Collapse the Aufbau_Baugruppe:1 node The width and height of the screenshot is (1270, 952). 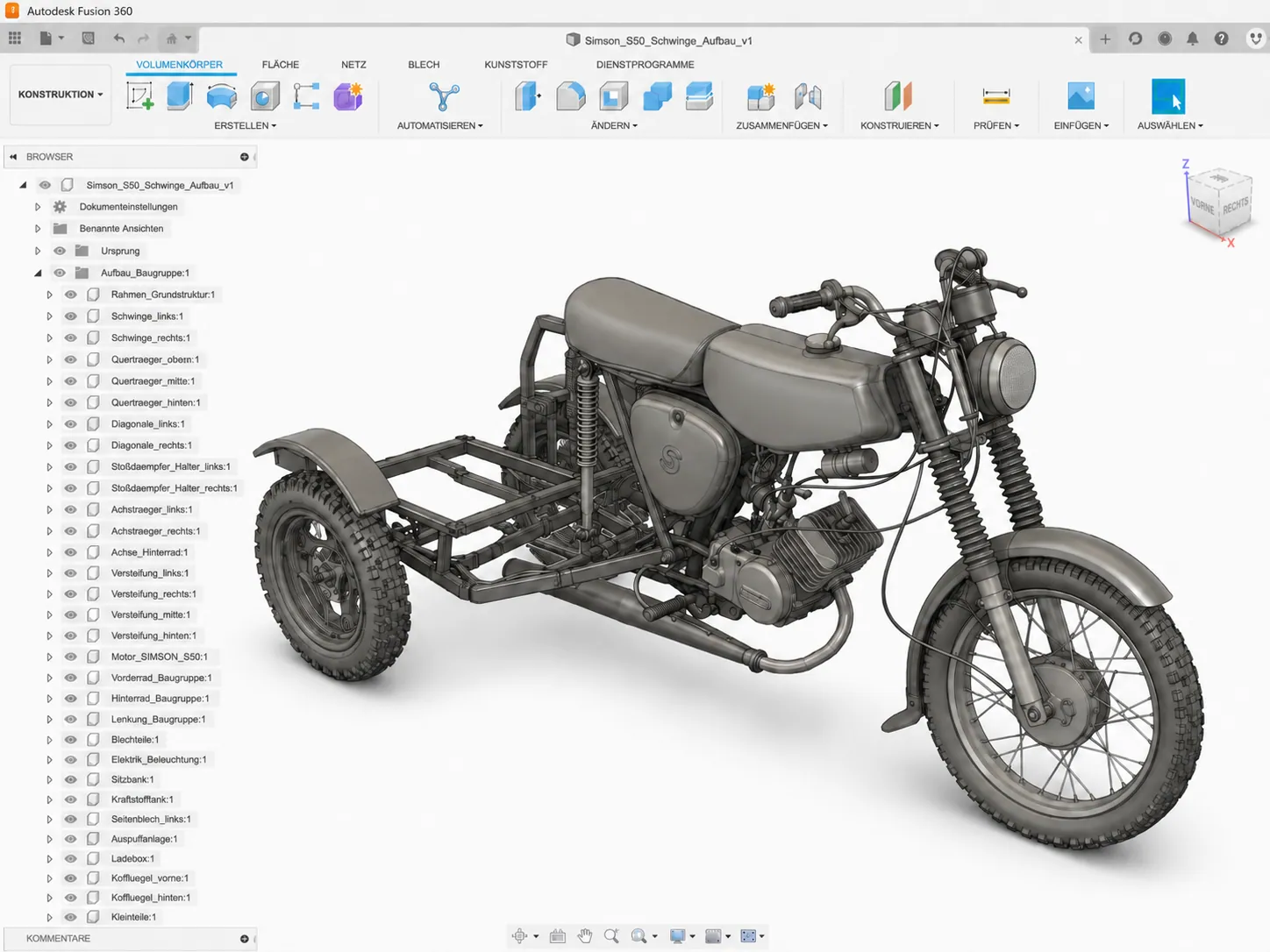click(x=38, y=273)
